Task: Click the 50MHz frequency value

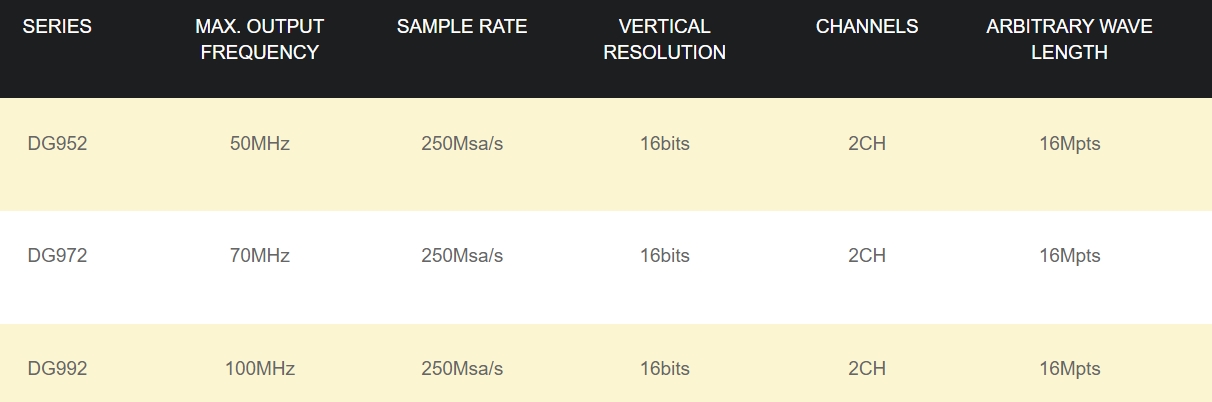Action: coord(260,143)
